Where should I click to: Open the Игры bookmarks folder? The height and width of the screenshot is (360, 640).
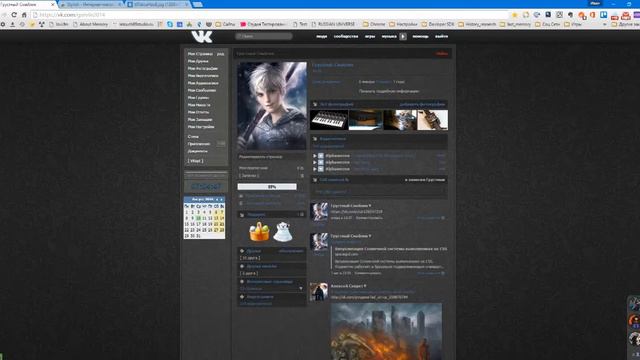point(573,24)
